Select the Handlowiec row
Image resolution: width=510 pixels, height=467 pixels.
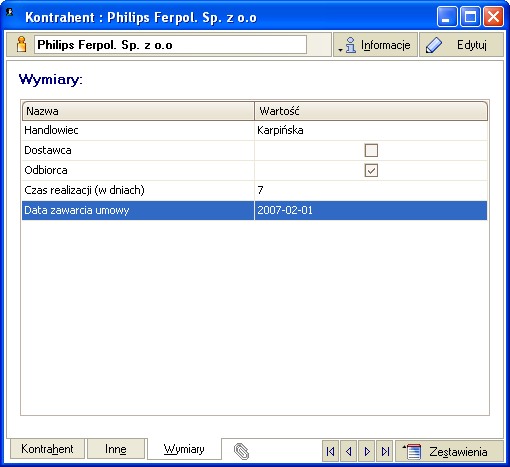[x=255, y=130]
